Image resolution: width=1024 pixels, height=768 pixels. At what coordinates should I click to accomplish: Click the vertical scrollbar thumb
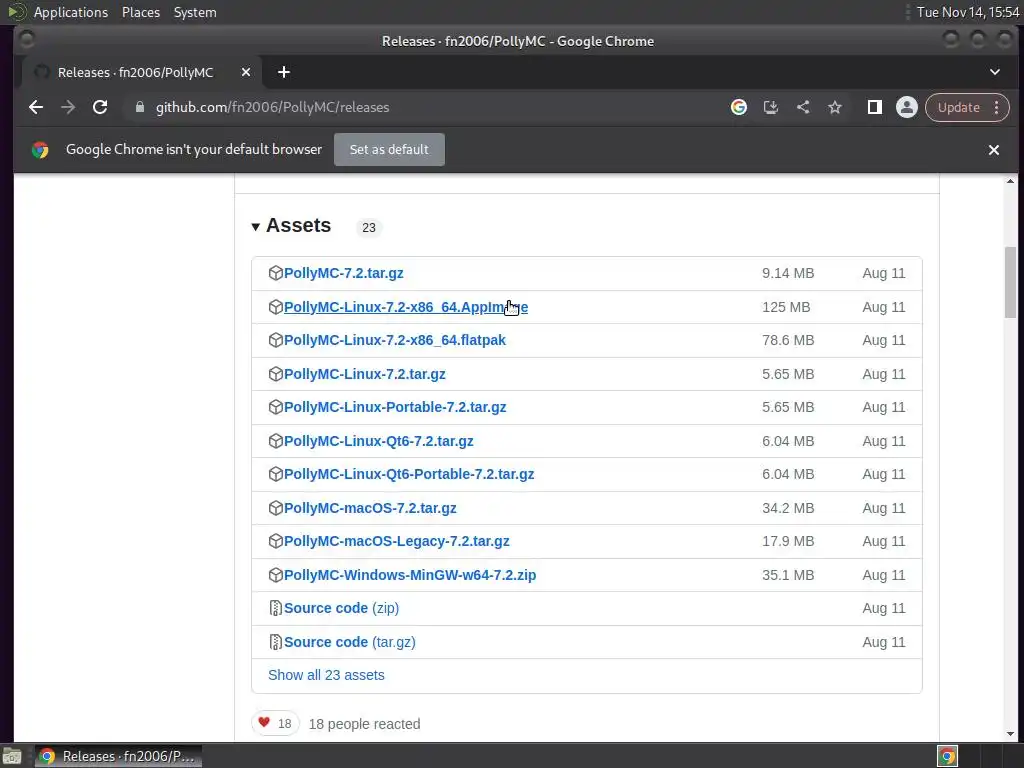point(1010,282)
